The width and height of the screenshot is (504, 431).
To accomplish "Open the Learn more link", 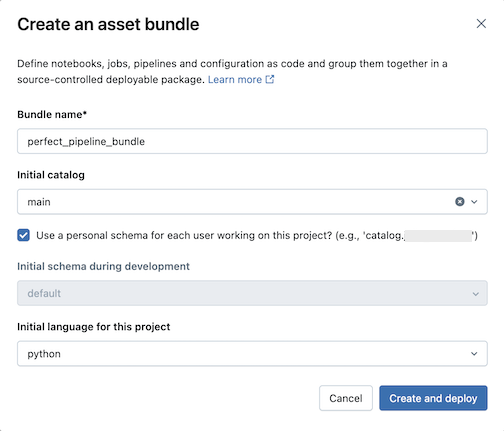I will pyautogui.click(x=235, y=80).
